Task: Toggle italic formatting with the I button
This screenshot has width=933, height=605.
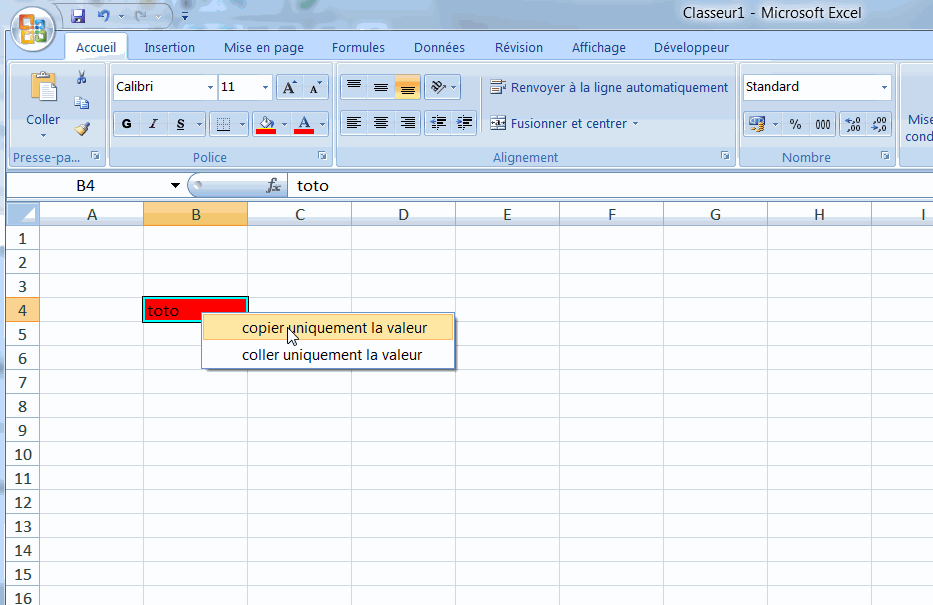Action: tap(153, 122)
